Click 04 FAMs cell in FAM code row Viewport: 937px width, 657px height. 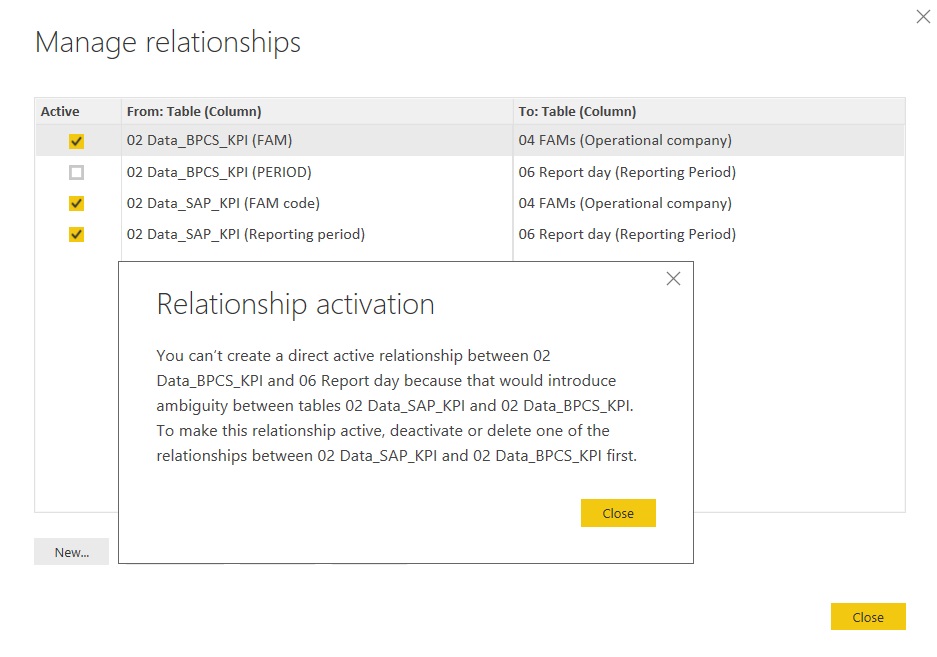coord(625,203)
